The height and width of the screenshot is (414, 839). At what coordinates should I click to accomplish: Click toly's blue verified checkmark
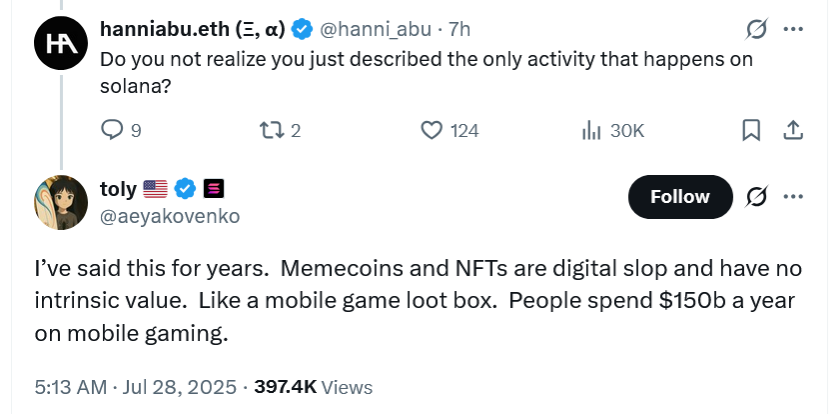185,188
